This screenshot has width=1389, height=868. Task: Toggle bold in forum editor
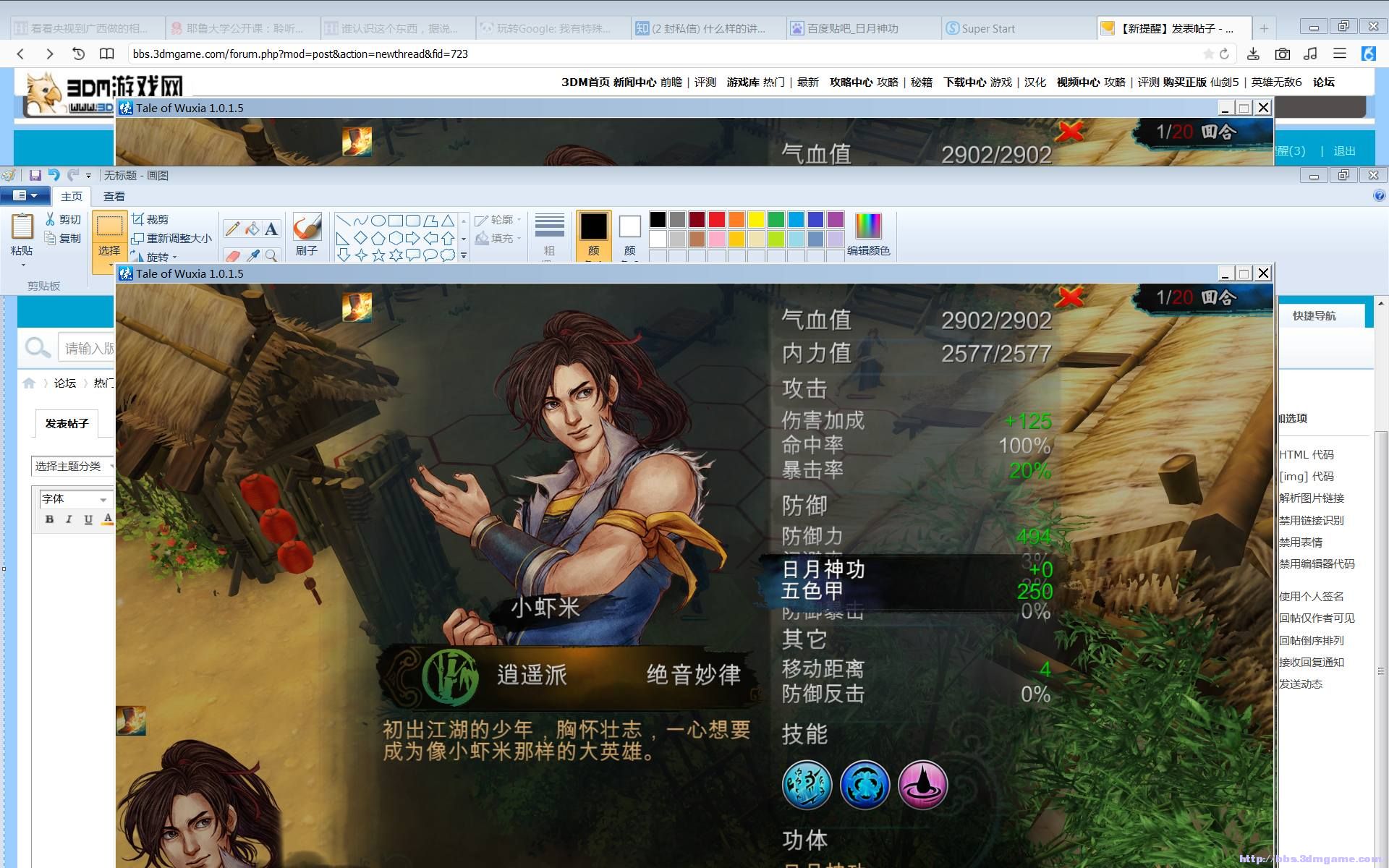(x=49, y=519)
